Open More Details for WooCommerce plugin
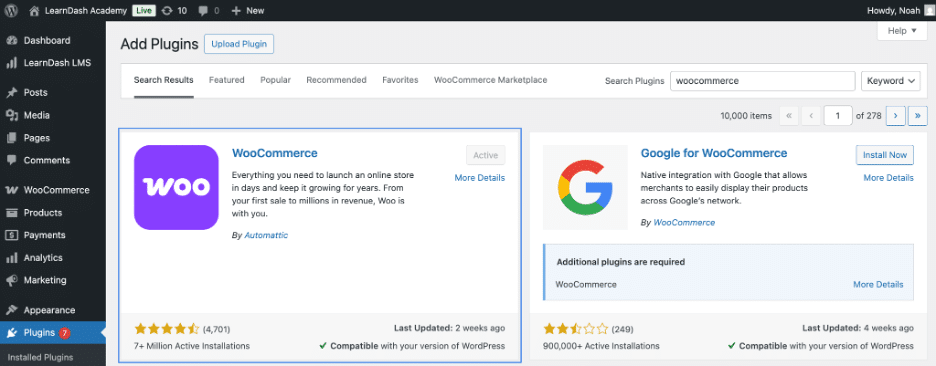This screenshot has height=366, width=936. pos(479,178)
